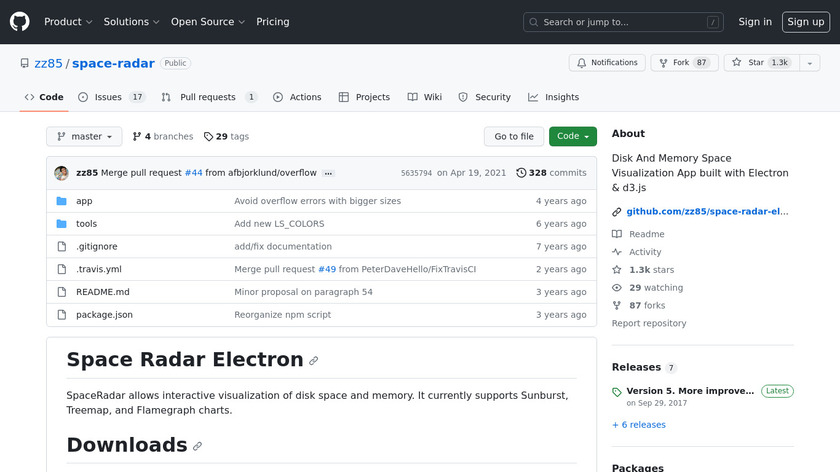Click the Sign up button
The height and width of the screenshot is (472, 840).
pos(805,22)
